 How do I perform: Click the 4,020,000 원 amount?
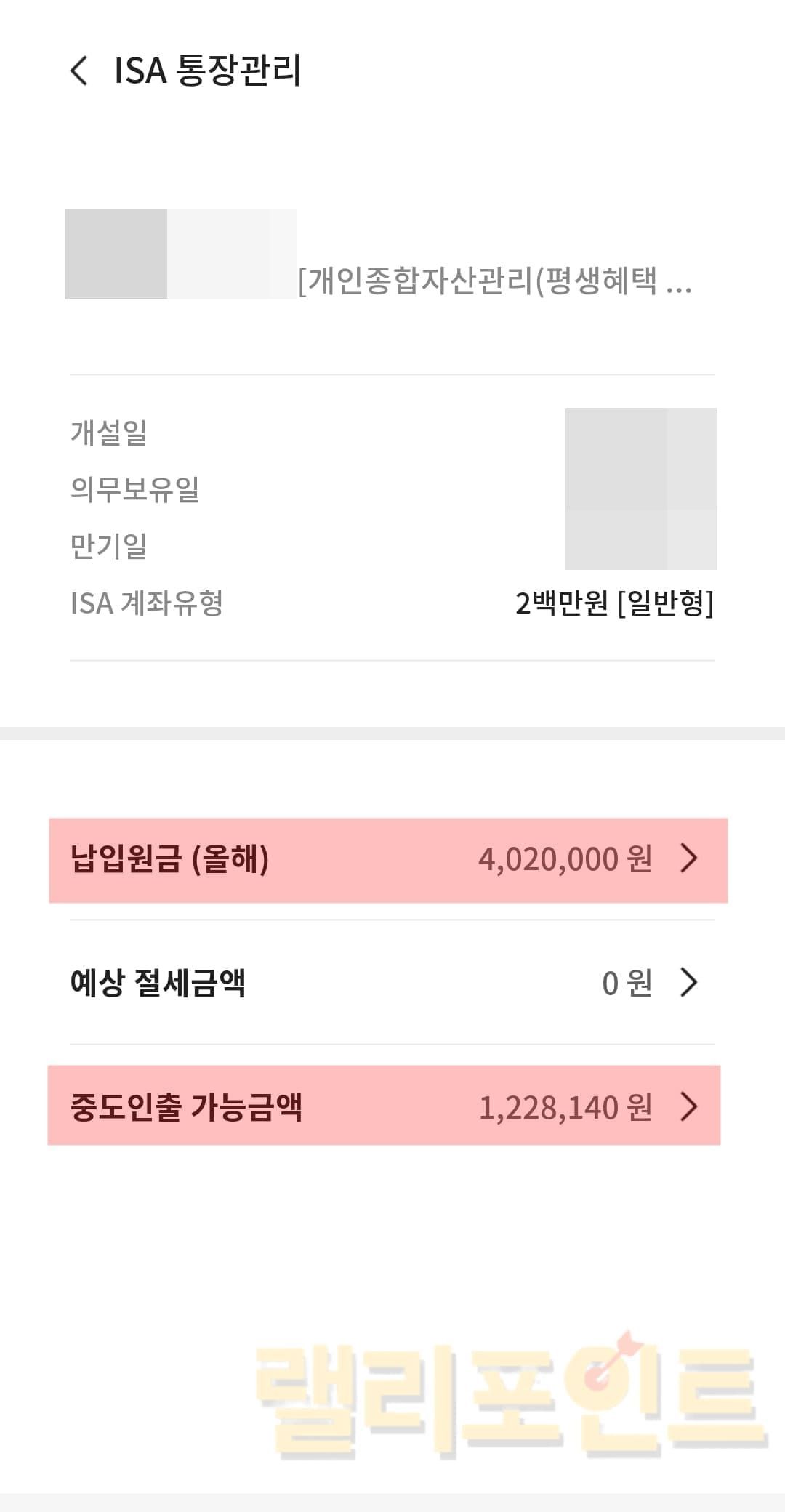[x=565, y=859]
